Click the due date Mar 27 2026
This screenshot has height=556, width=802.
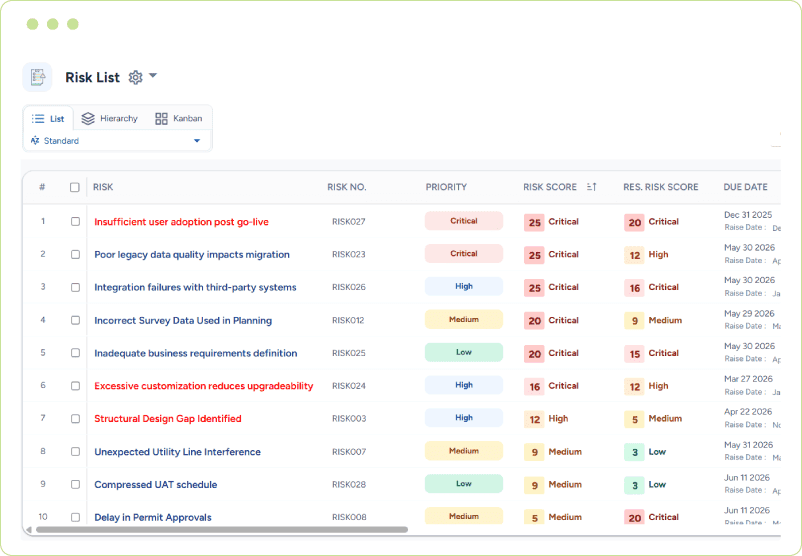pos(748,379)
